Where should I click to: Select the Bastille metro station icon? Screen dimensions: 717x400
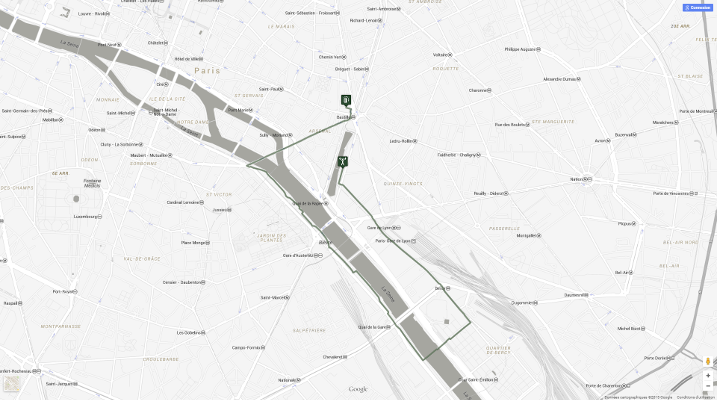click(353, 117)
